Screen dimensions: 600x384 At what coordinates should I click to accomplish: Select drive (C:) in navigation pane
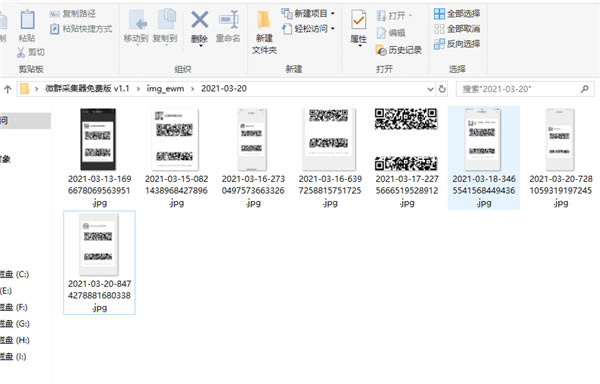point(15,274)
